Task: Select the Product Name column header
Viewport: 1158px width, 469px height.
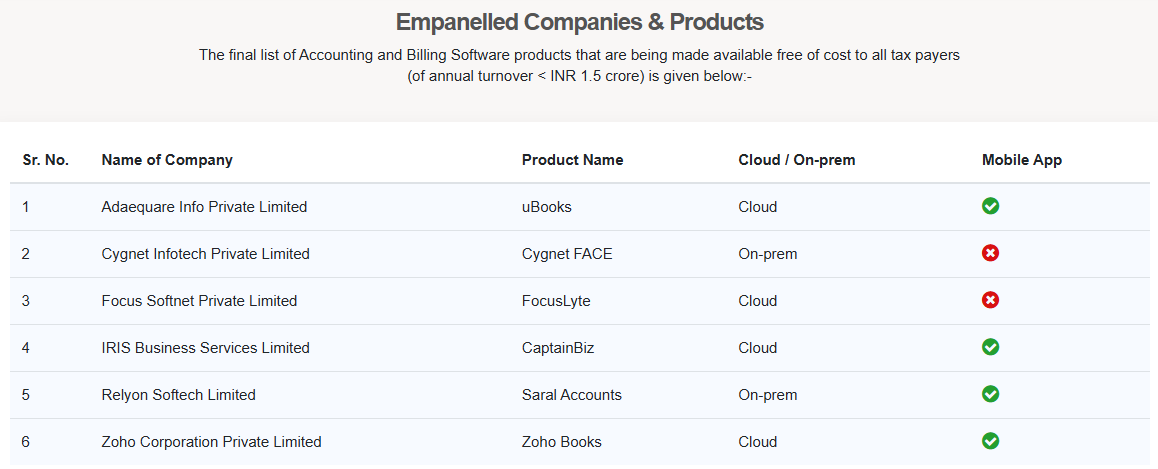Action: click(572, 160)
